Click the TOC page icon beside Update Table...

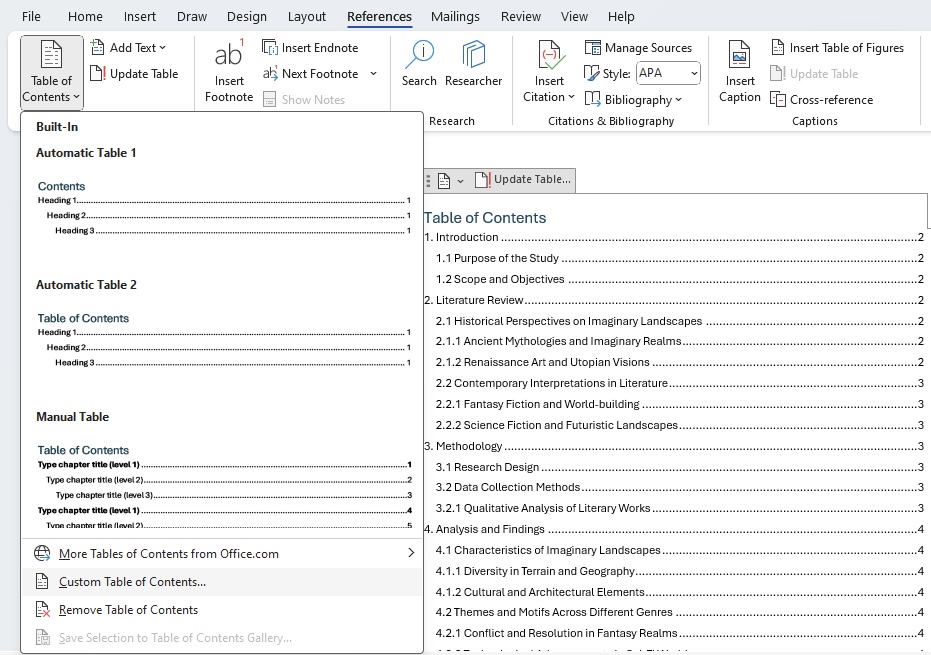[x=444, y=181]
